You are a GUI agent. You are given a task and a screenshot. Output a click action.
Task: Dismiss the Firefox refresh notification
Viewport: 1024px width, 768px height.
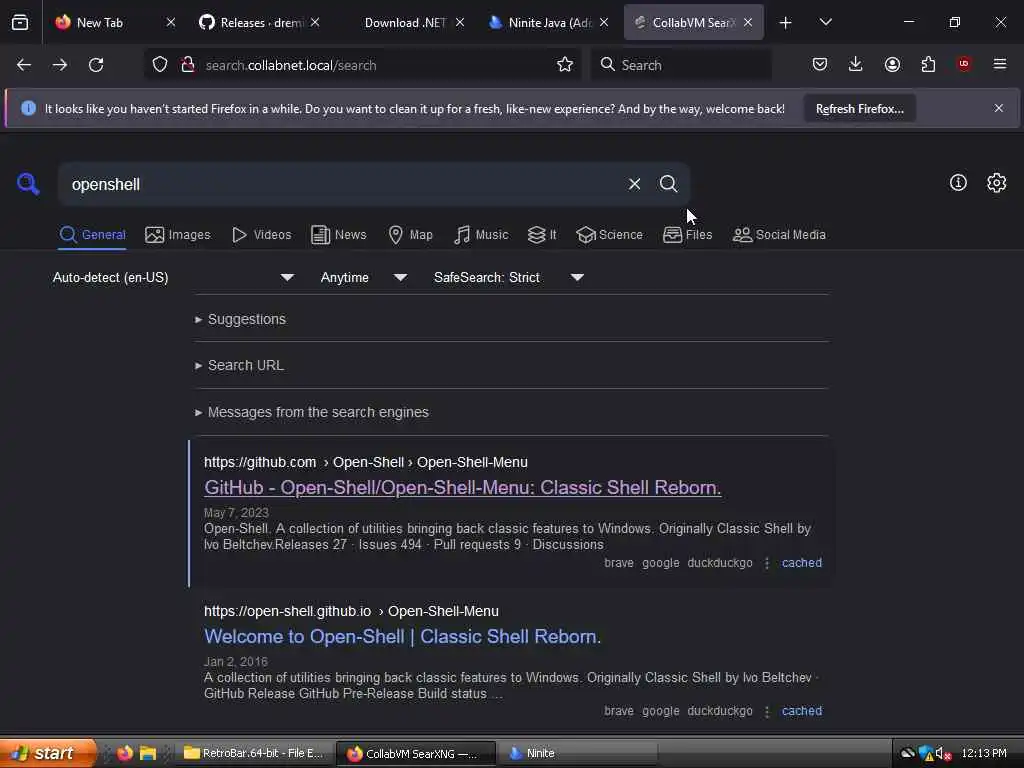pos(999,108)
